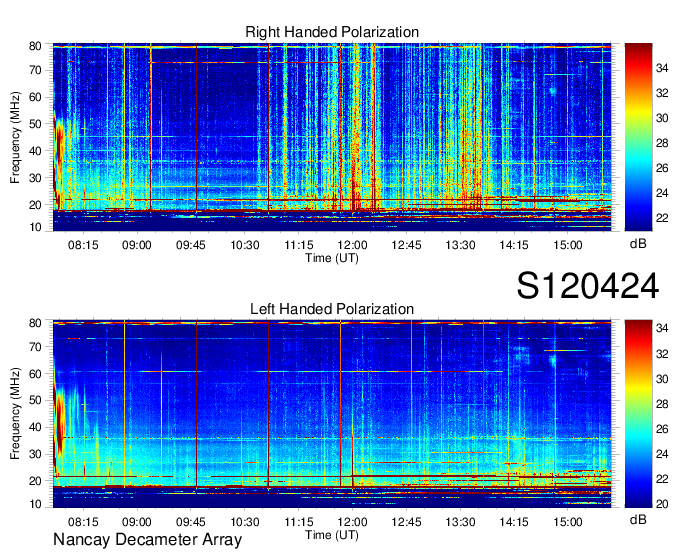Select the "S120424" observation label
The width and height of the screenshot is (680, 552).
[x=588, y=286]
